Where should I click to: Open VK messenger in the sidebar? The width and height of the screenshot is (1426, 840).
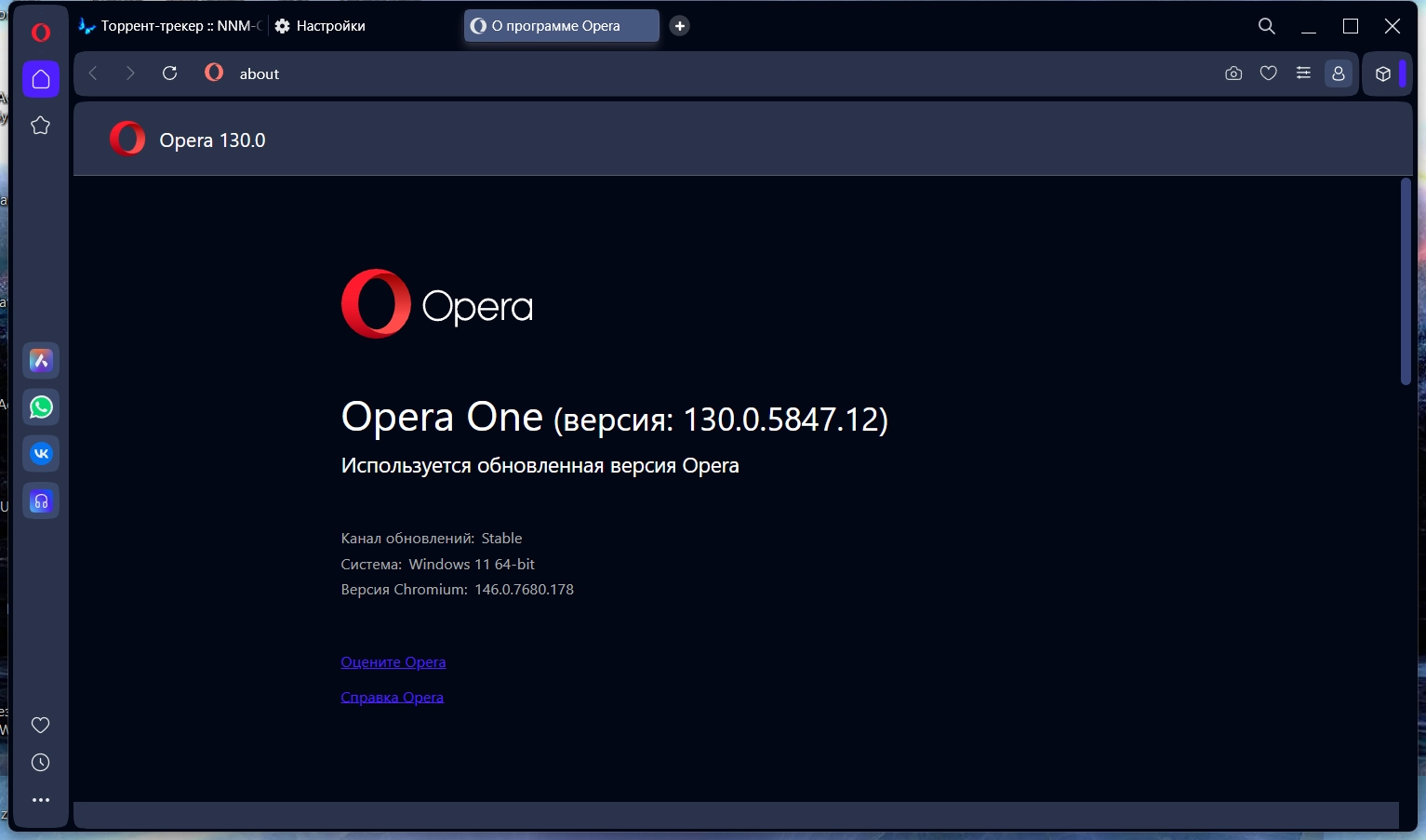41,454
